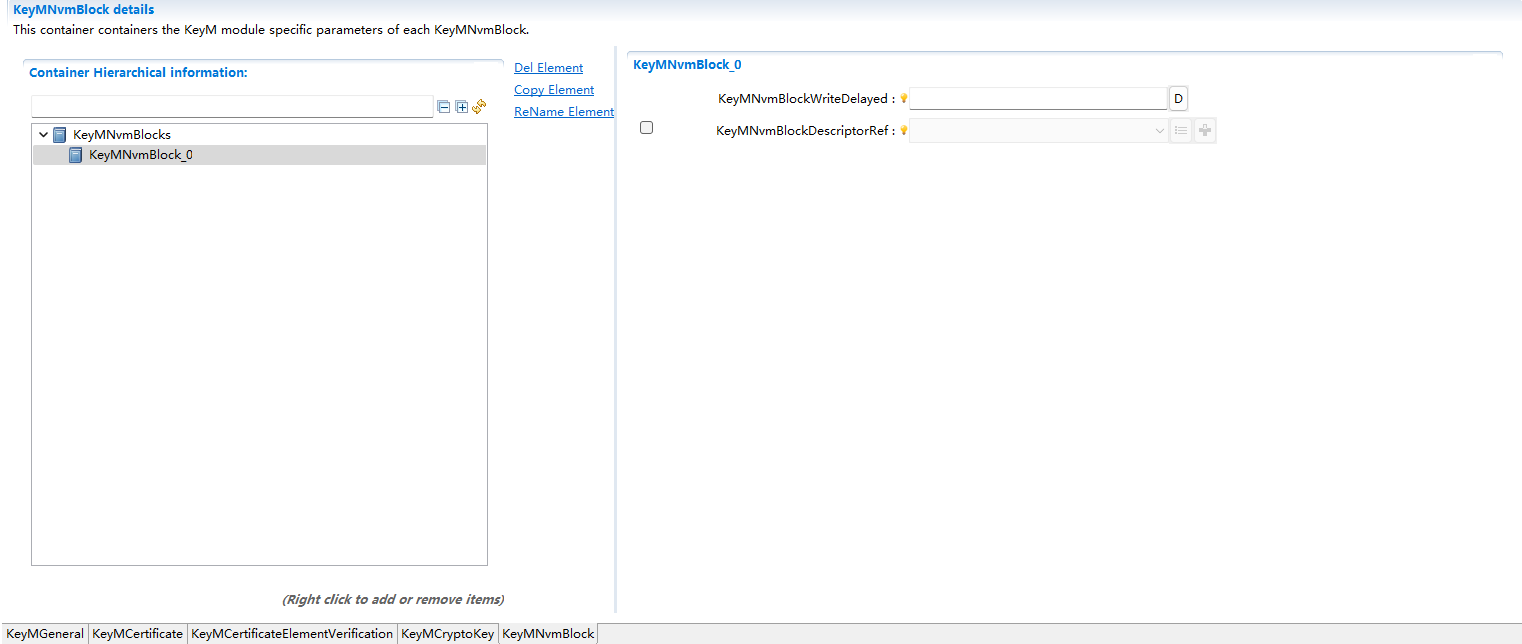Click the key icon next to KeyMNvmBlockDescriptorRef
The height and width of the screenshot is (644, 1522).
coord(904,130)
